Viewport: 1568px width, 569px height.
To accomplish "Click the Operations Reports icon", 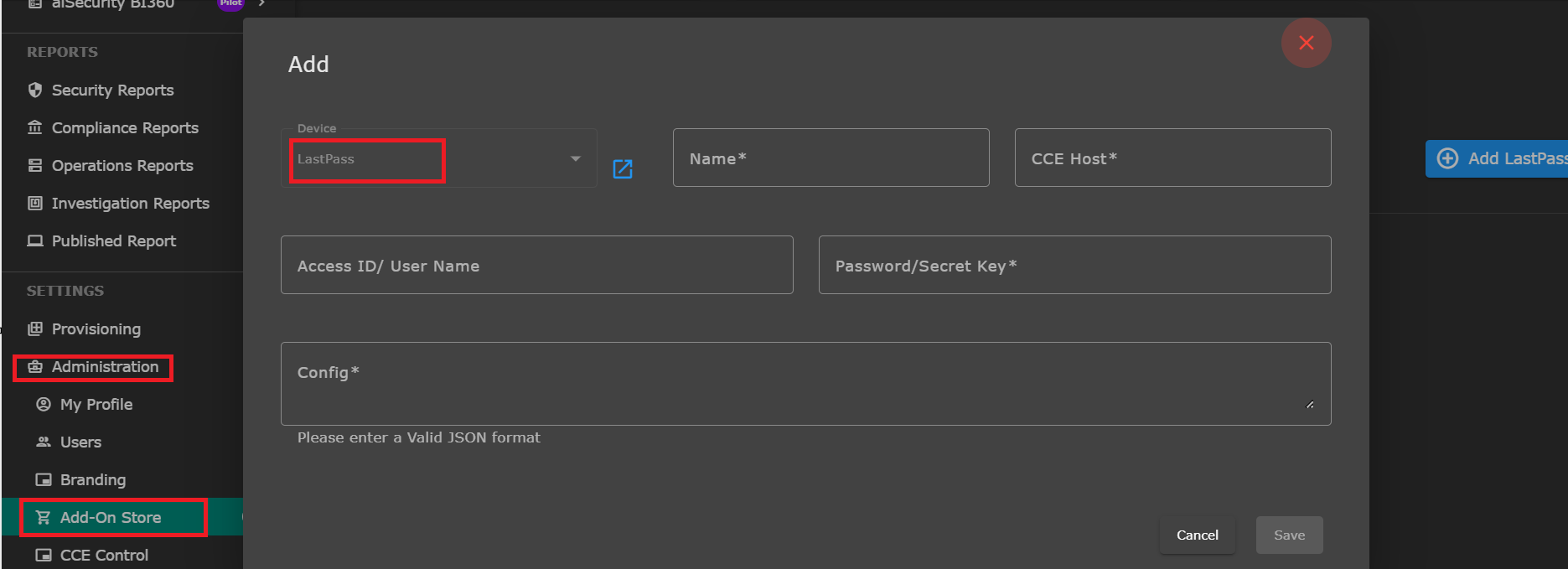I will (35, 165).
